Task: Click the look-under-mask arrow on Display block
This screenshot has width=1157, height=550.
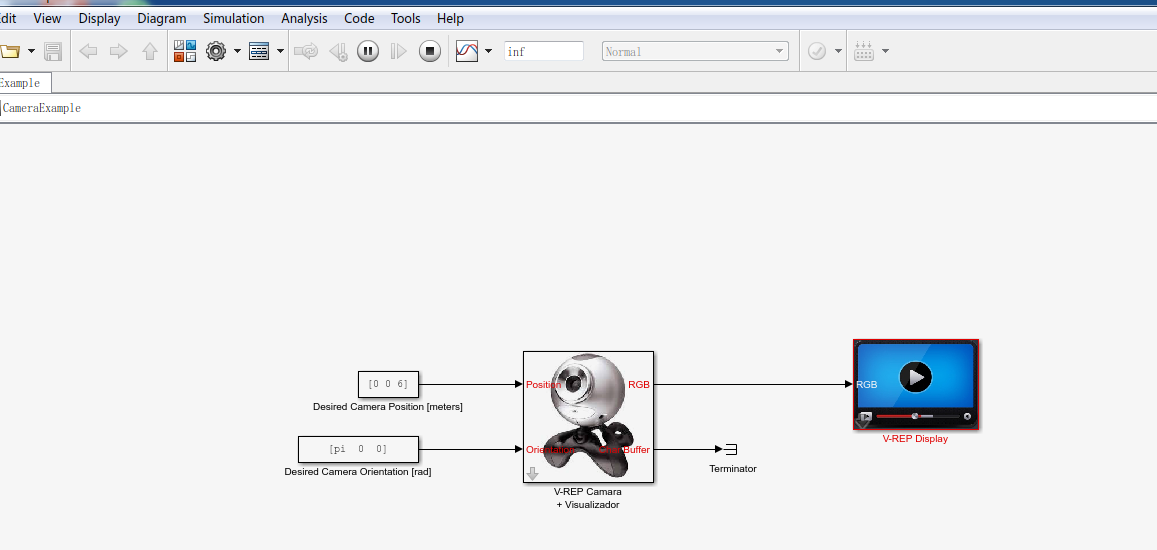Action: (x=862, y=421)
